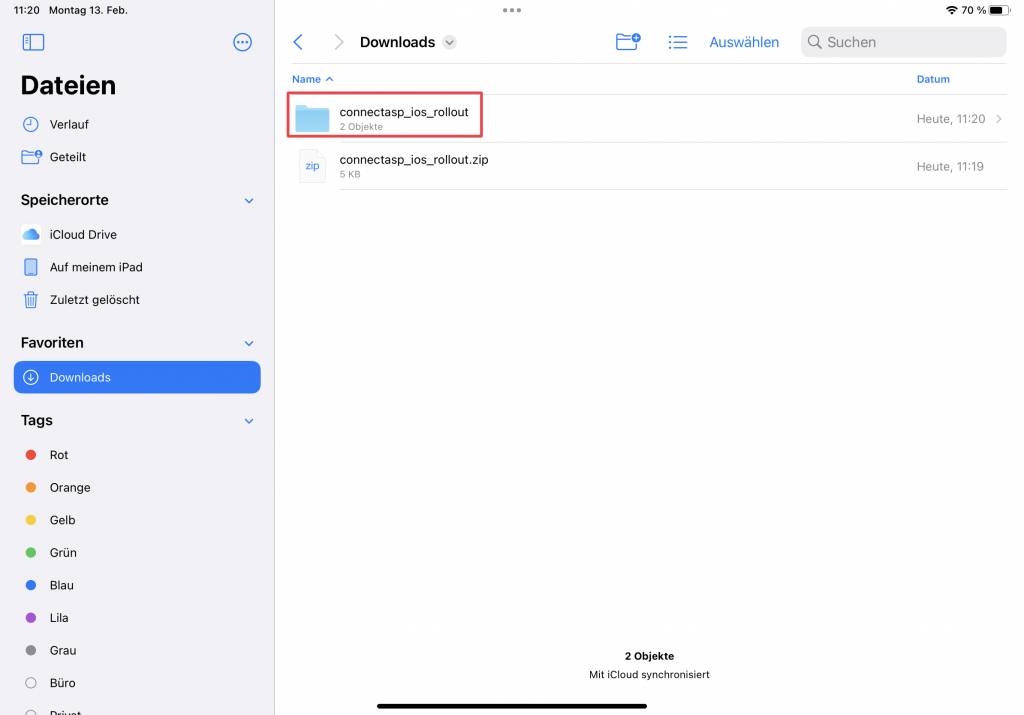Select the Rot color tag
This screenshot has height=715, width=1024.
click(58, 455)
